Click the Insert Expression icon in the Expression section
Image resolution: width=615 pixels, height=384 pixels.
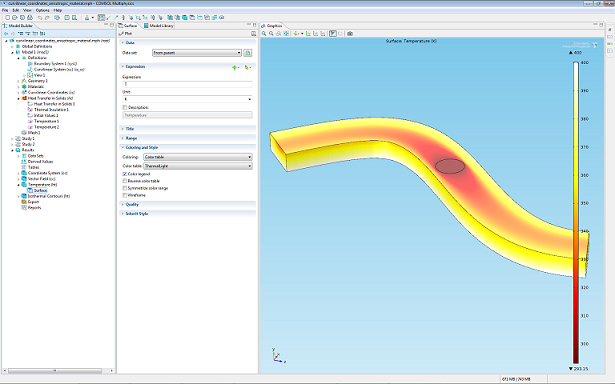point(247,67)
